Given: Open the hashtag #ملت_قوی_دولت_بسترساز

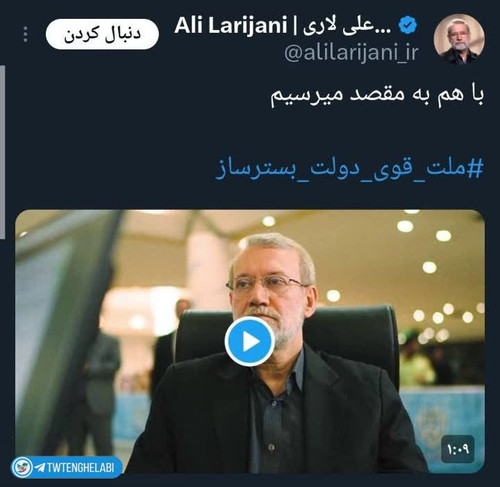Looking at the screenshot, I should (x=349, y=169).
